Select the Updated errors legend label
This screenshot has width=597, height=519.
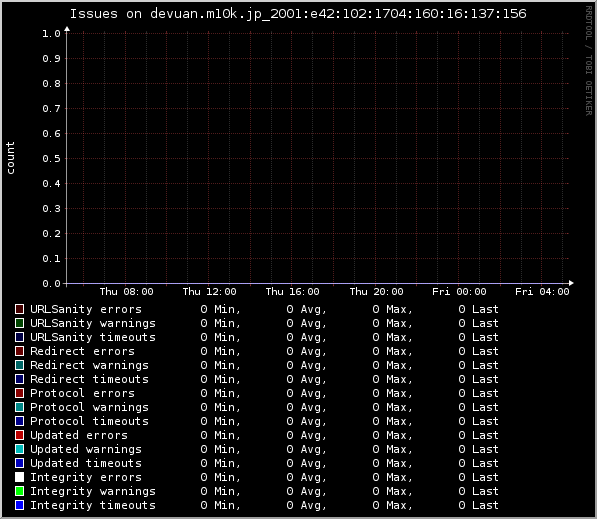click(x=79, y=435)
